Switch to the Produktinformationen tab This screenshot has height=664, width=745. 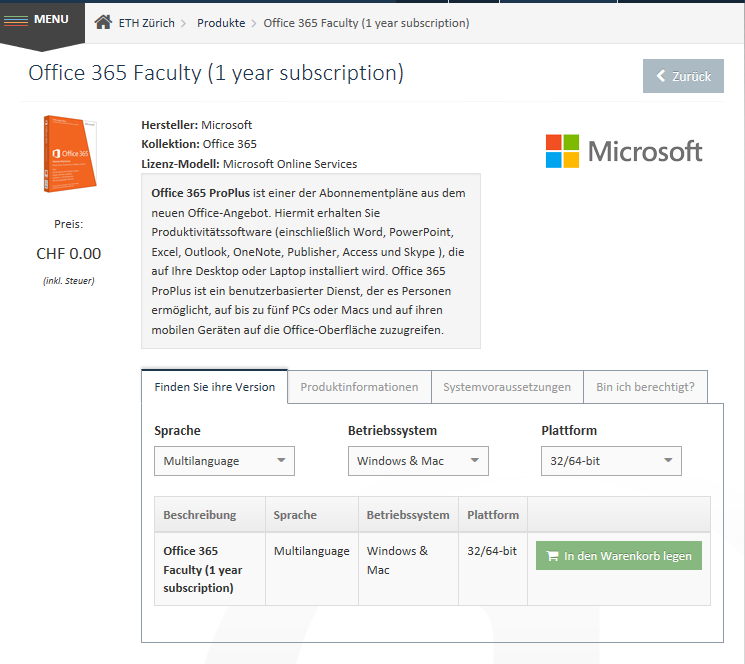[x=359, y=387]
